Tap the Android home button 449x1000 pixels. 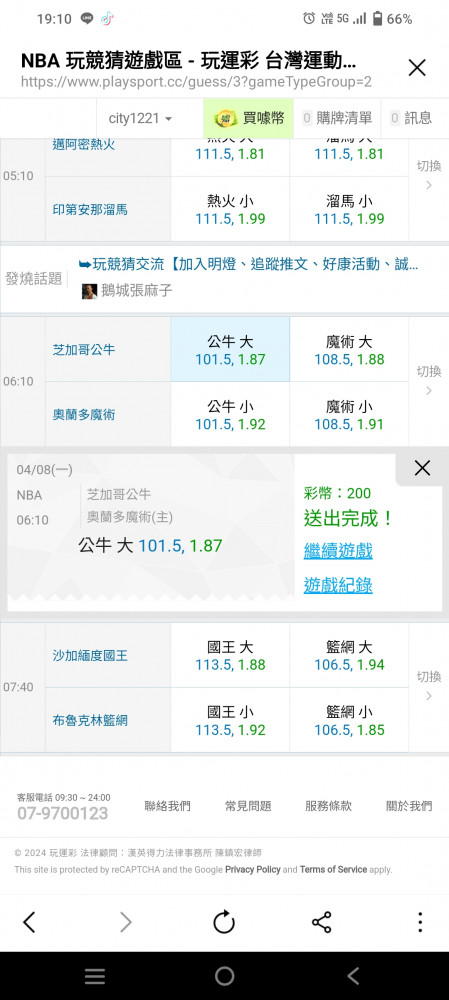tap(224, 976)
